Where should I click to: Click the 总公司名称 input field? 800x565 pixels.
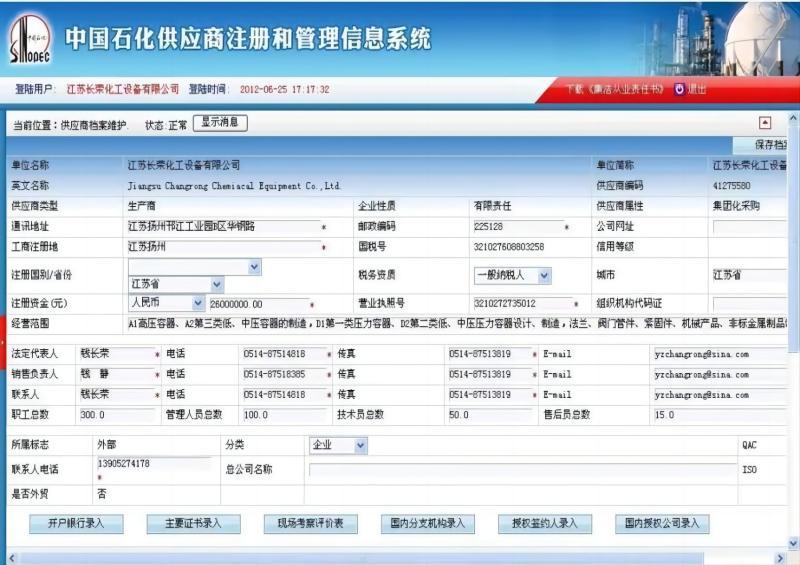click(x=523, y=470)
